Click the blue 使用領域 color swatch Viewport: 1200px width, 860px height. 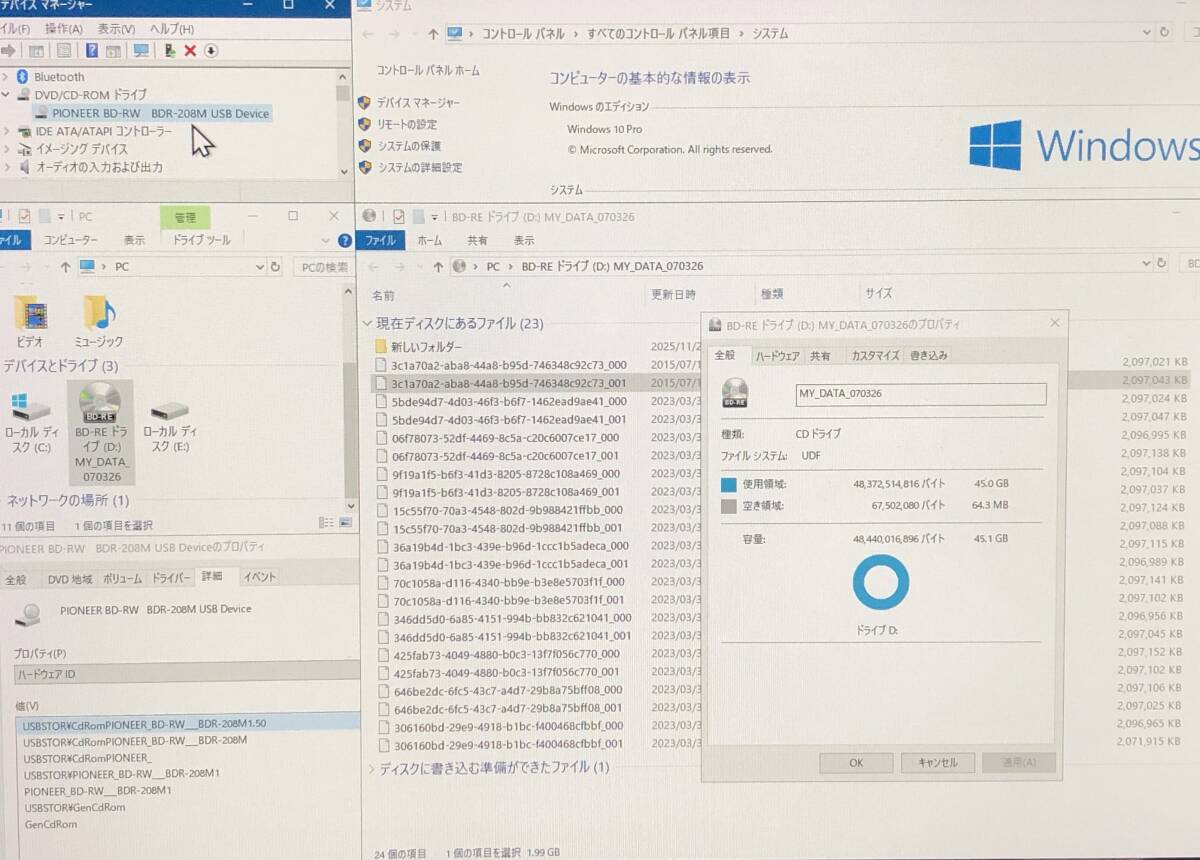(728, 484)
